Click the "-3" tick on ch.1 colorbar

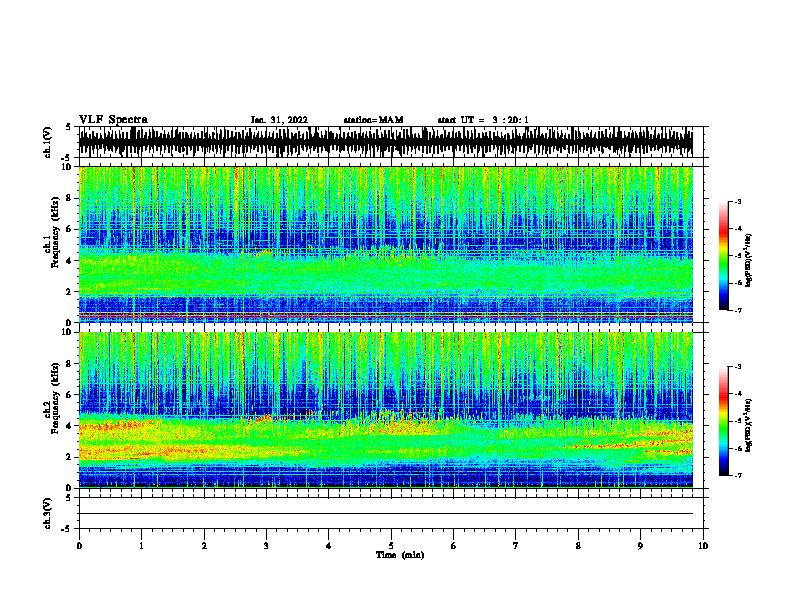click(x=738, y=201)
